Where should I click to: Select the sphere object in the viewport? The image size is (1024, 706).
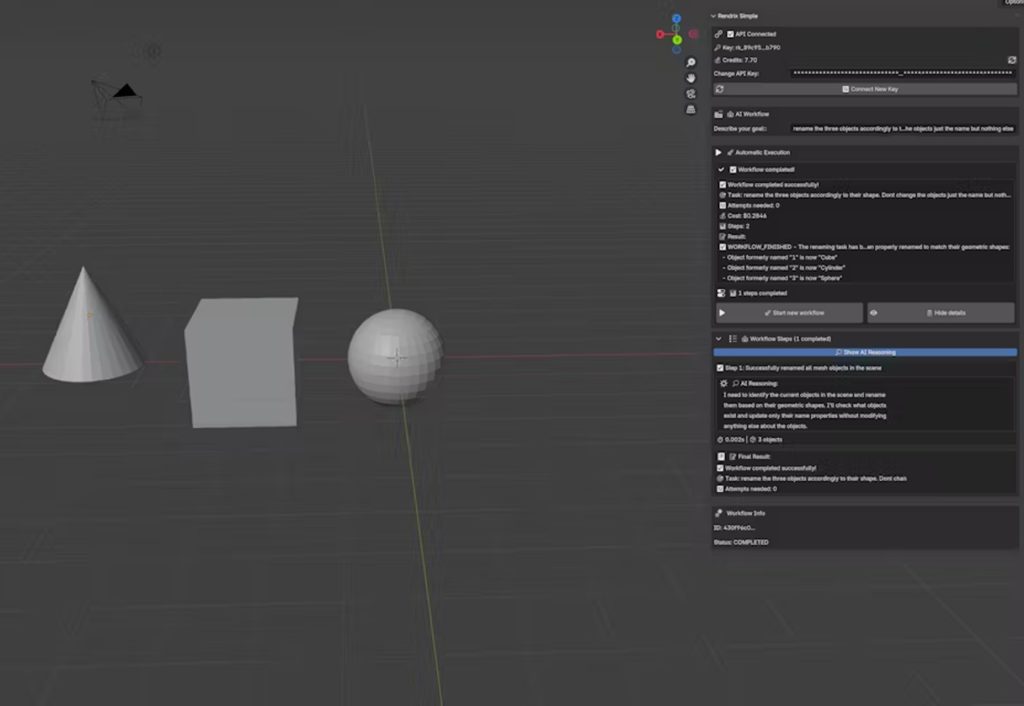pyautogui.click(x=395, y=357)
